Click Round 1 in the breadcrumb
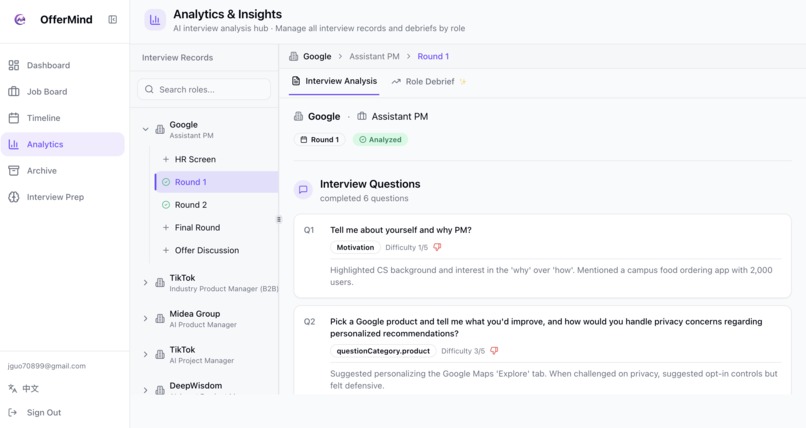This screenshot has height=428, width=806. [433, 57]
